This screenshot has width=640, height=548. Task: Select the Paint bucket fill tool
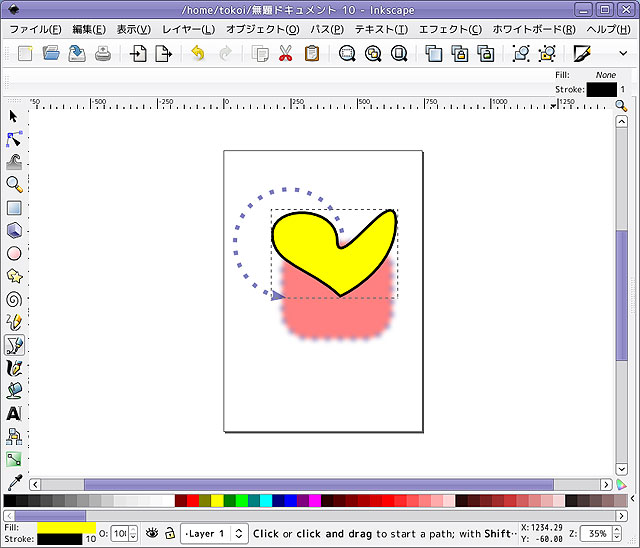pyautogui.click(x=14, y=390)
